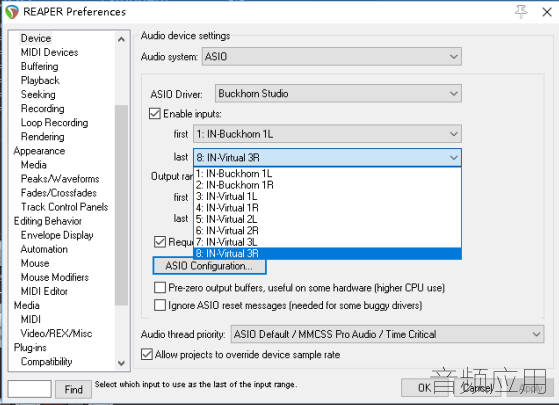Choose 8: IN-Virtual 3R highlighted entry
The height and width of the screenshot is (405, 559).
pyautogui.click(x=327, y=253)
